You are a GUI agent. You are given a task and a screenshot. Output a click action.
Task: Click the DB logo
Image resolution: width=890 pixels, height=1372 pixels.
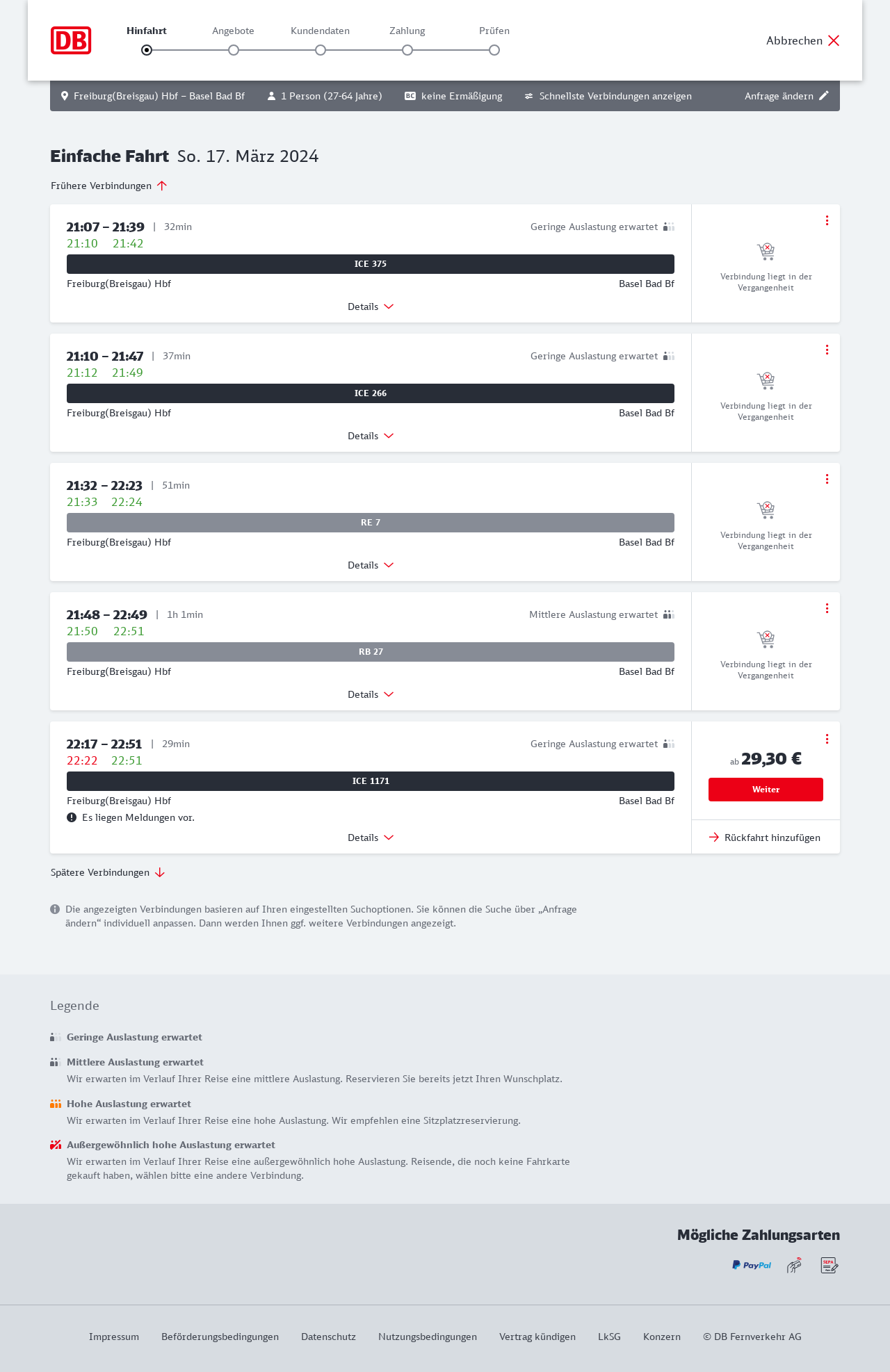(x=71, y=40)
